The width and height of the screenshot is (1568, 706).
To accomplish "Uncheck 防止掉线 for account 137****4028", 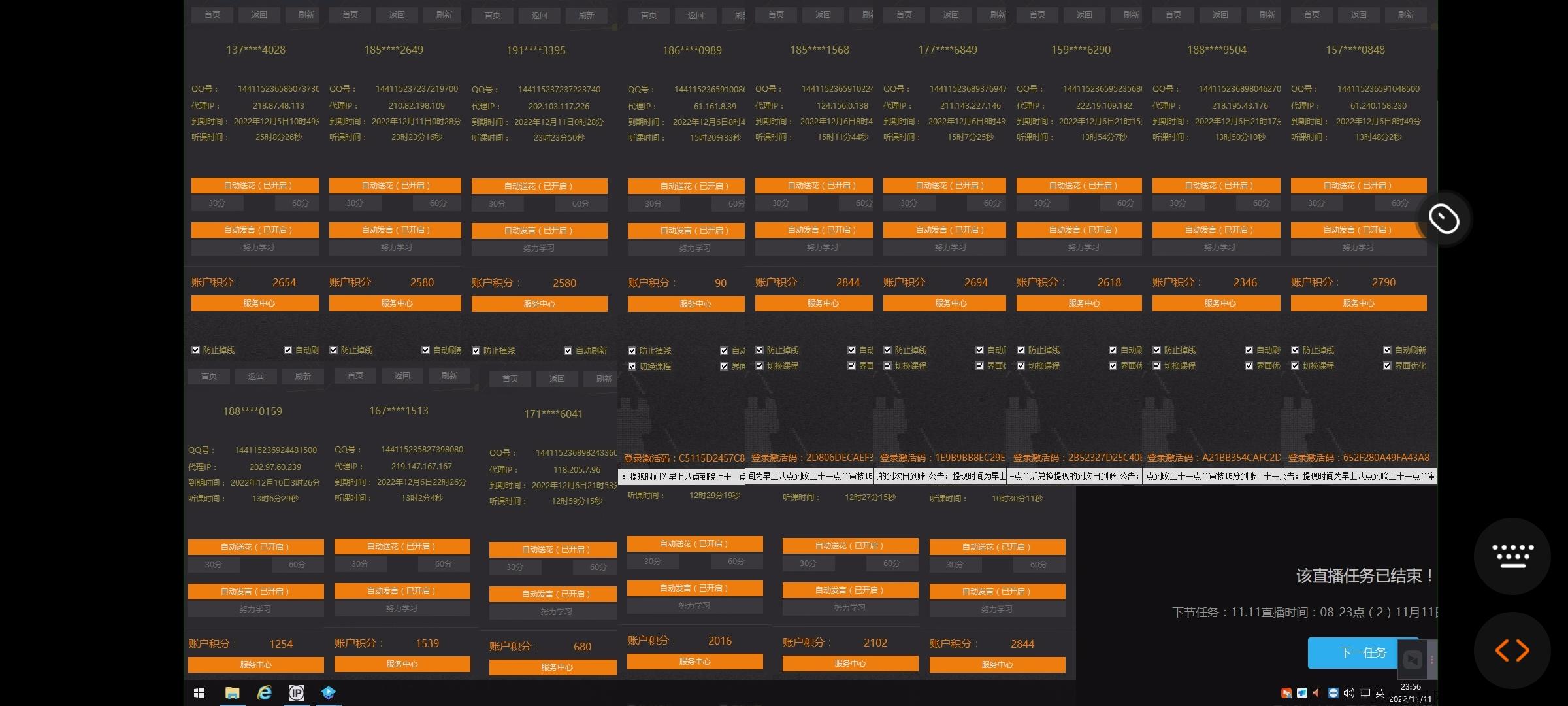I will 195,350.
